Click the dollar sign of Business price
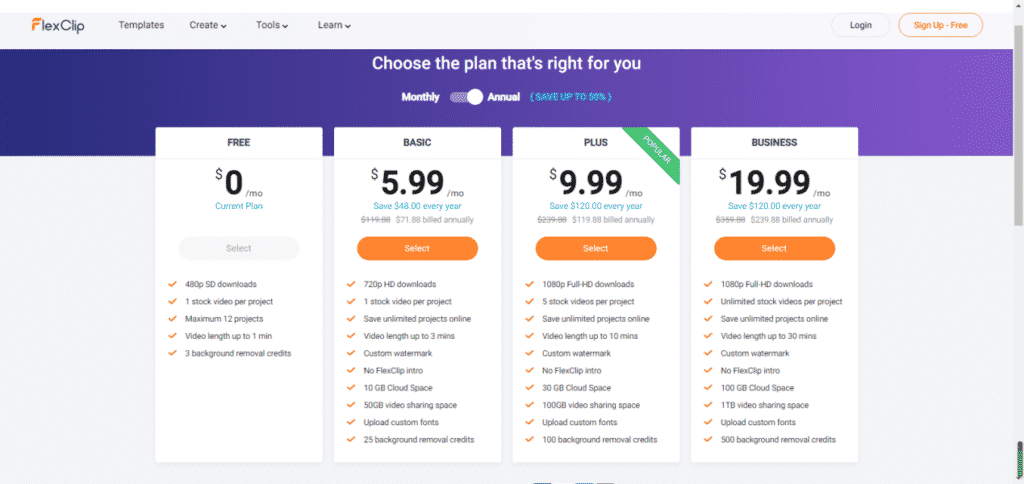1024x484 pixels. 722,174
